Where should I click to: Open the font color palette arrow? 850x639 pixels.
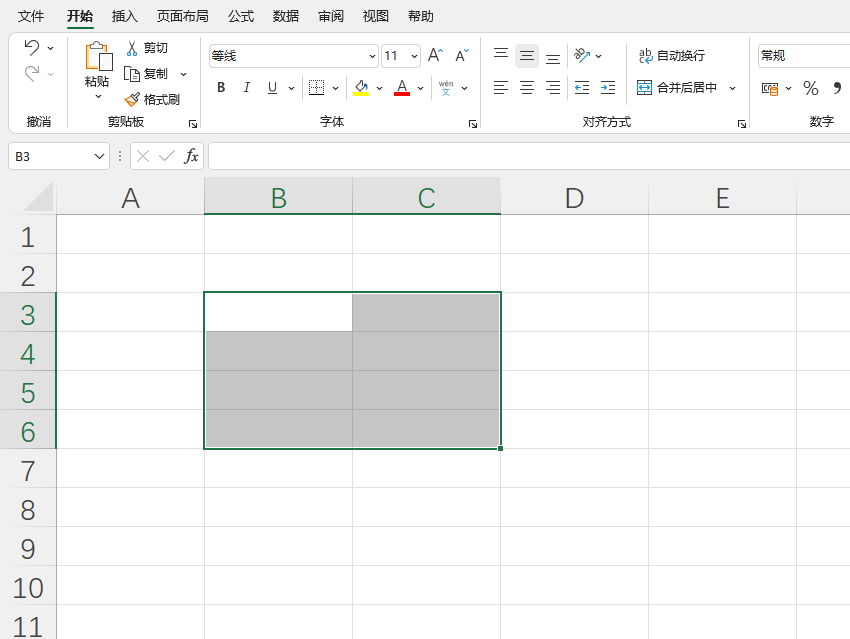[x=420, y=88]
